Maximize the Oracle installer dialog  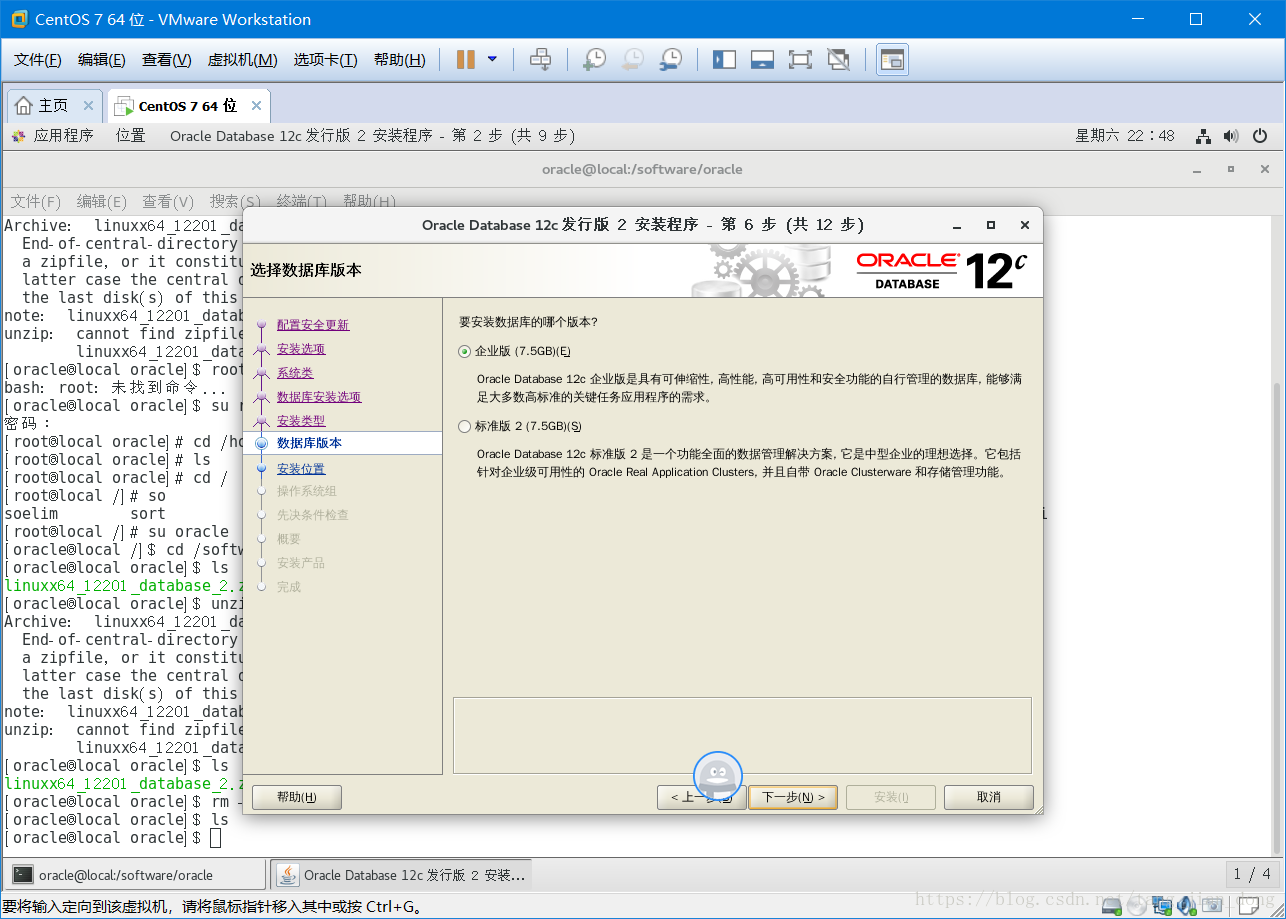pos(991,225)
